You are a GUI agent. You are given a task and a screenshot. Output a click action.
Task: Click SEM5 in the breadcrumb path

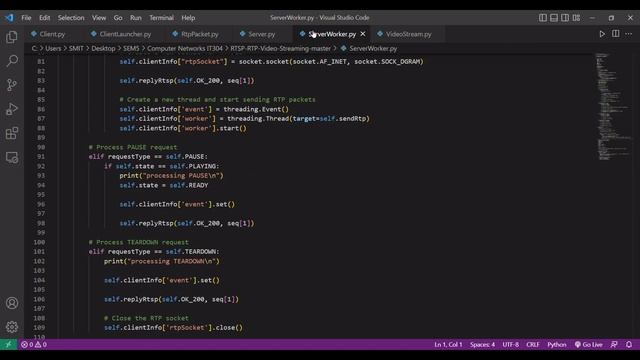(131, 49)
